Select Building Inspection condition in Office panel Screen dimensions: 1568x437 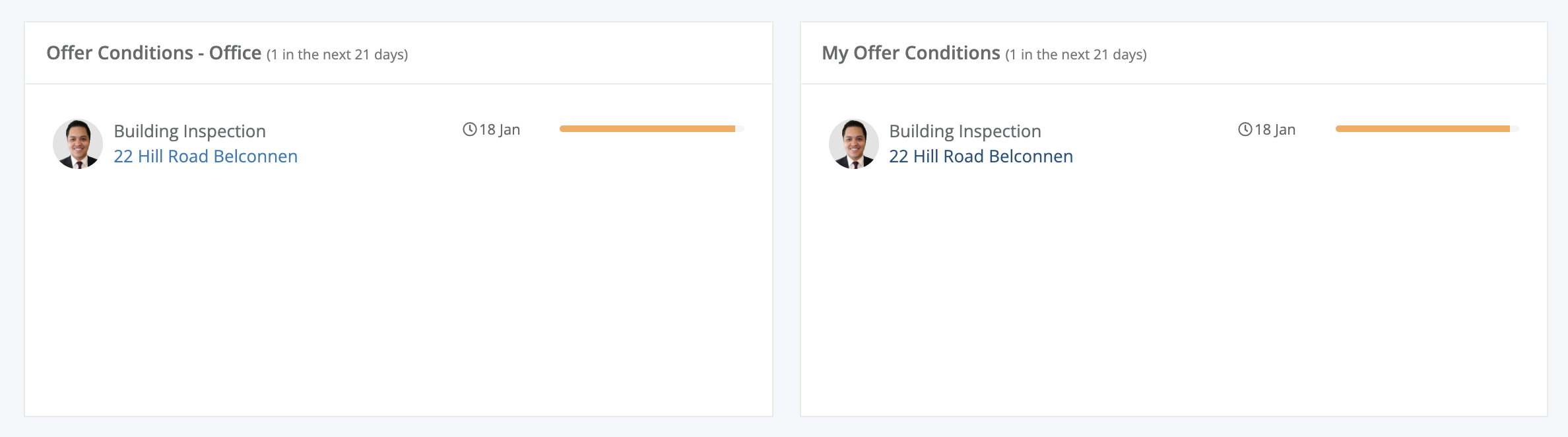click(190, 131)
